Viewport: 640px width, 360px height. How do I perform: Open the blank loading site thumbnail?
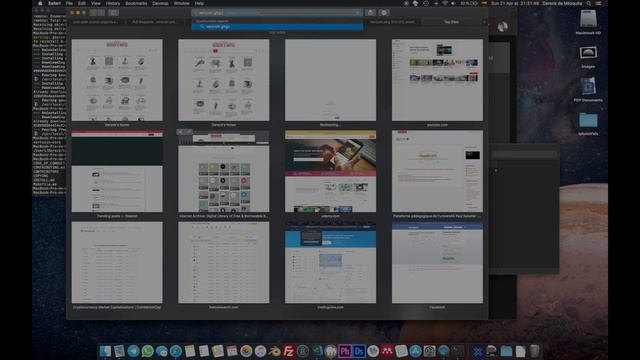[x=331, y=80]
